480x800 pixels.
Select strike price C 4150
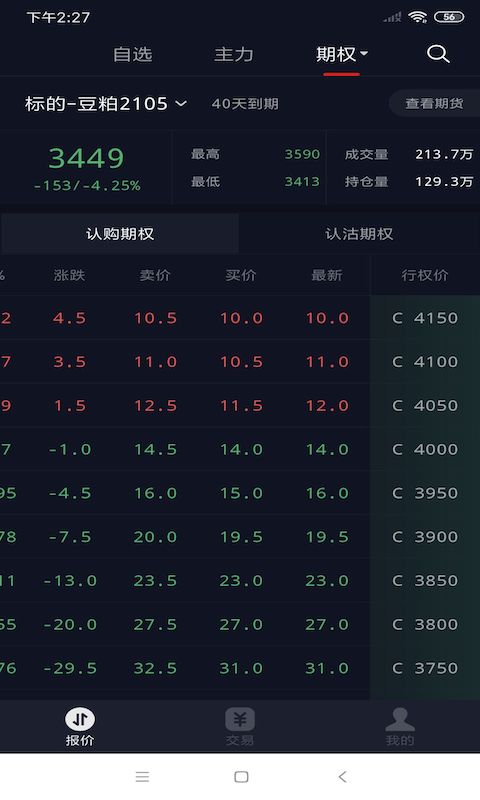[x=425, y=318]
